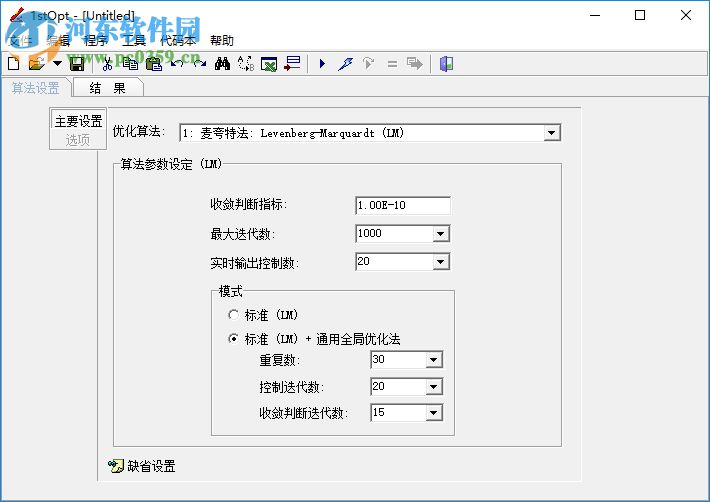Expand the 重复数 dropdown

coord(433,360)
